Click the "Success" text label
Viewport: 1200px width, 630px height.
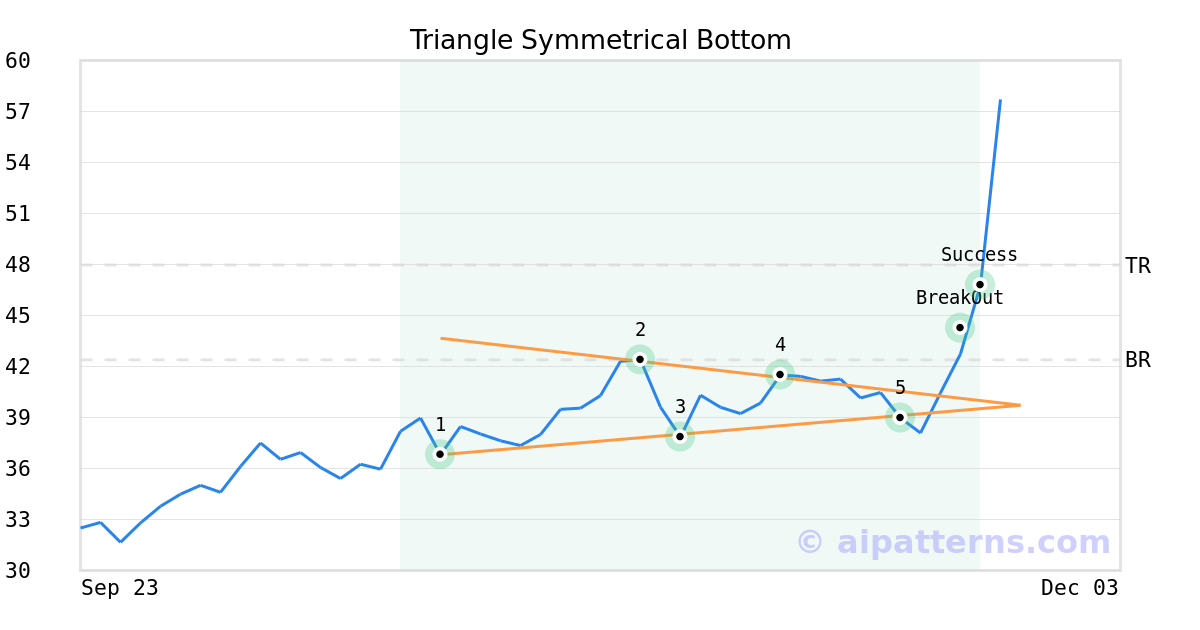coord(979,255)
